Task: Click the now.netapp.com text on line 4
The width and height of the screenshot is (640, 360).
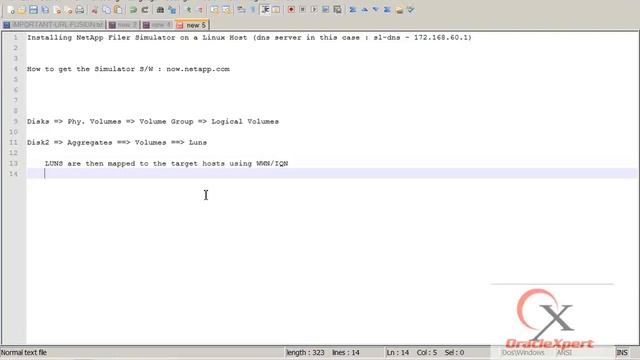Action: [198, 69]
